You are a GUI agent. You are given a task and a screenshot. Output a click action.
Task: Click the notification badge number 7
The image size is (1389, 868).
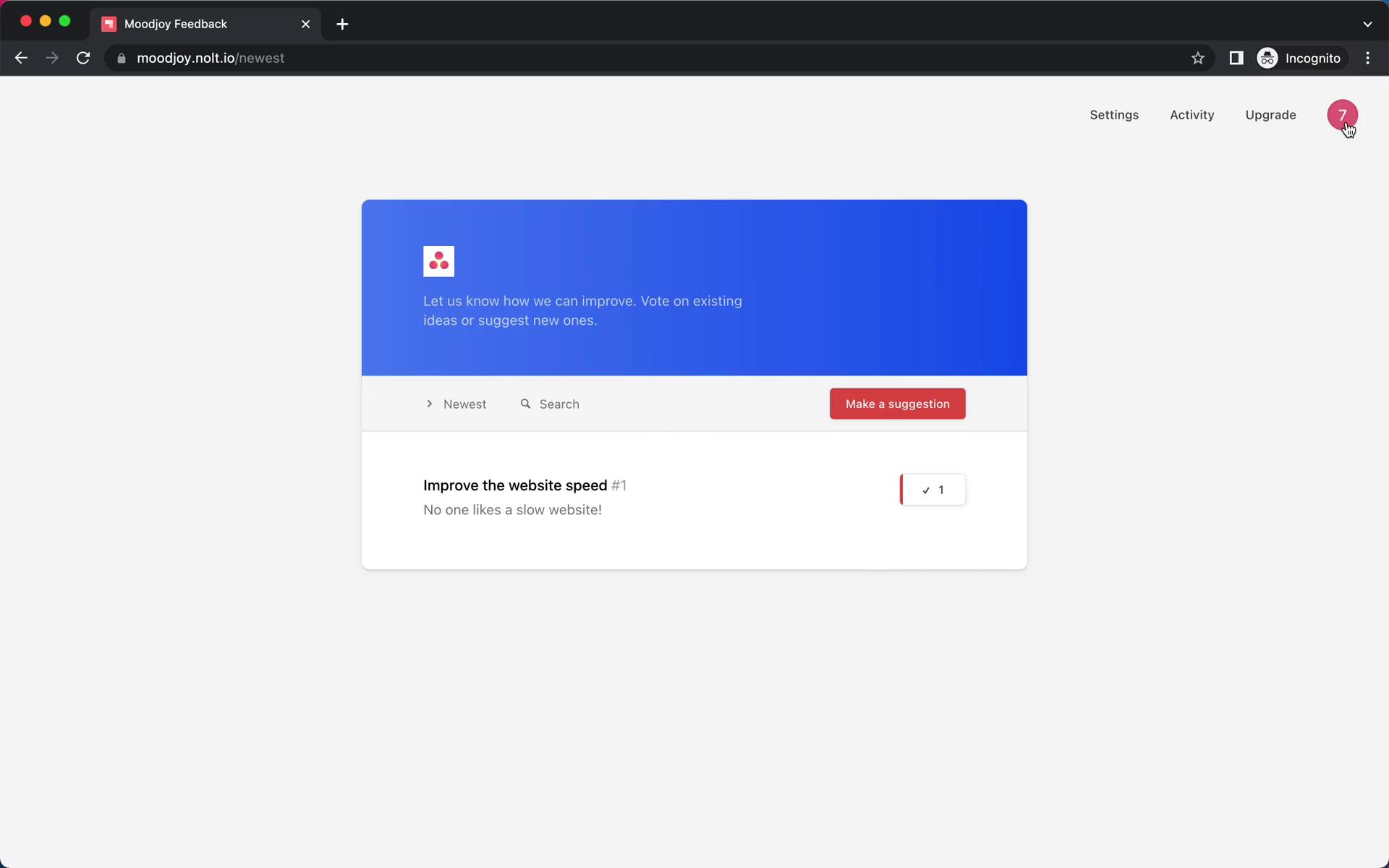pyautogui.click(x=1343, y=114)
